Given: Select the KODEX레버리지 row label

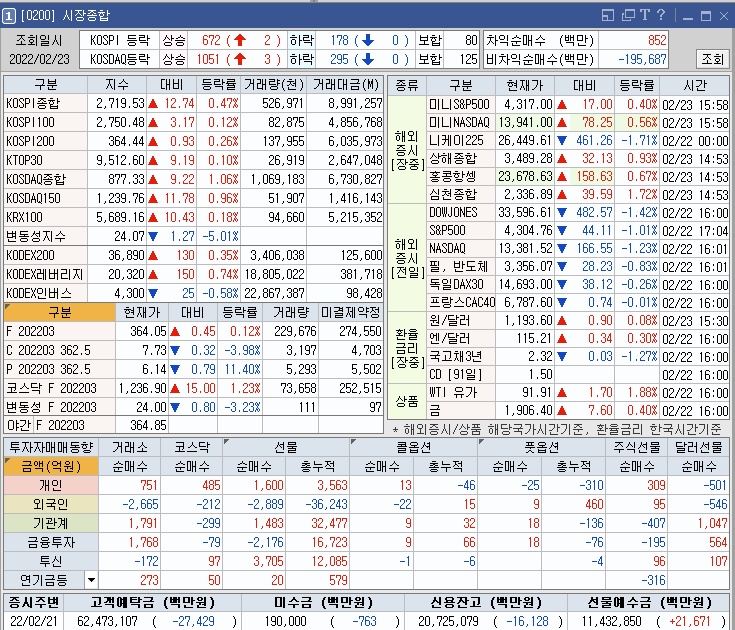Looking at the screenshot, I should [45, 274].
